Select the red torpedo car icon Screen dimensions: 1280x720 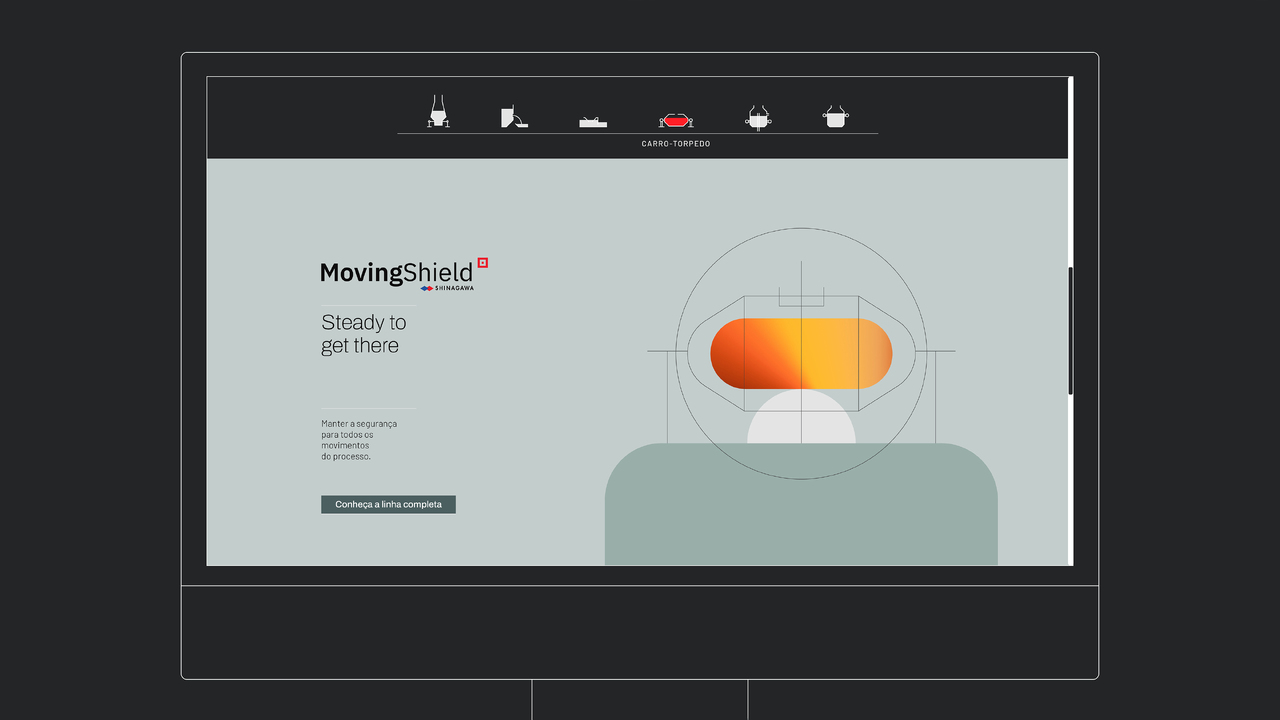coord(676,120)
